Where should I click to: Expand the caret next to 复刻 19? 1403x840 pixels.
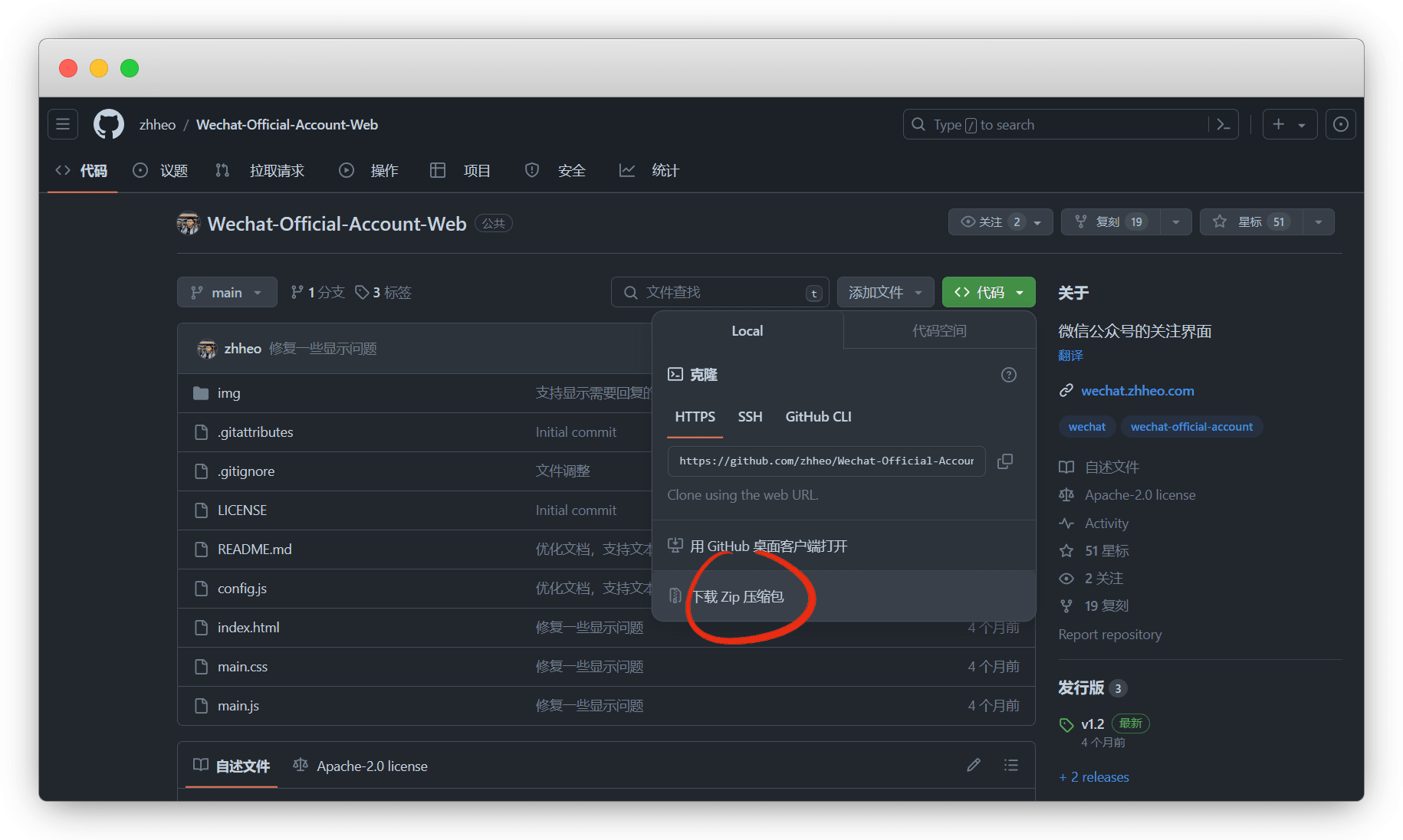1175,221
